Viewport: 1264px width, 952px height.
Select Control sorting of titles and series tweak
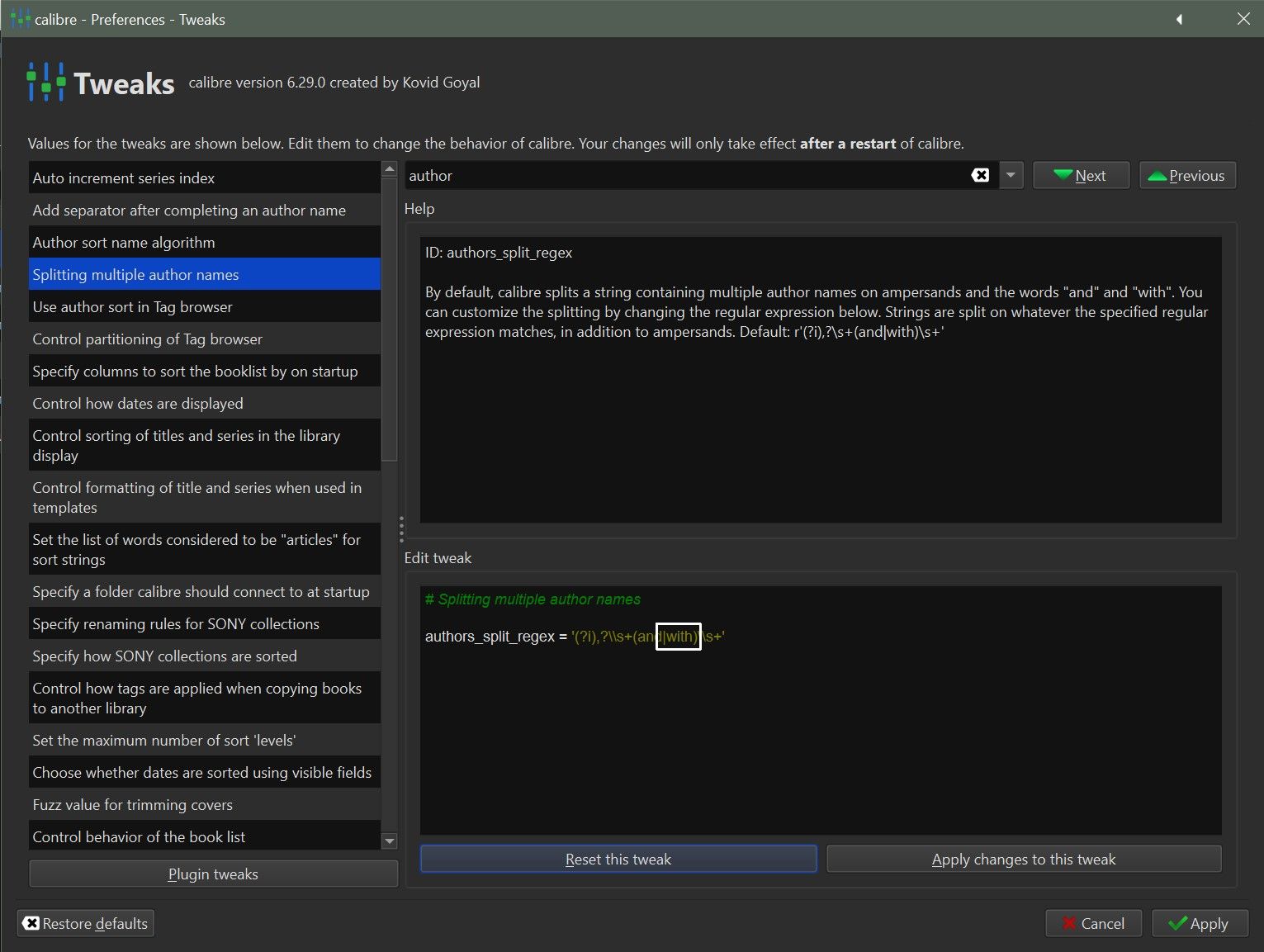(205, 445)
